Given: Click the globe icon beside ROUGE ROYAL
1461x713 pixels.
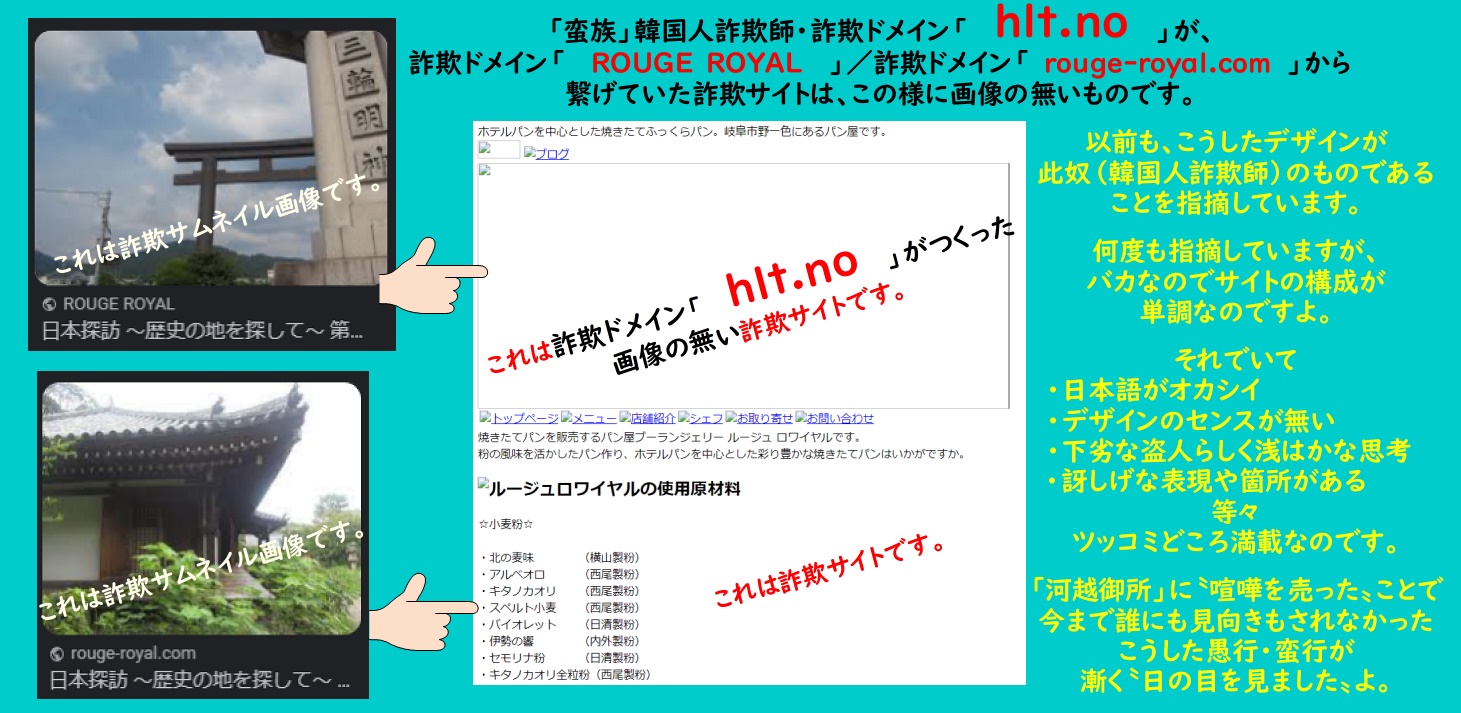Looking at the screenshot, I should click(49, 304).
